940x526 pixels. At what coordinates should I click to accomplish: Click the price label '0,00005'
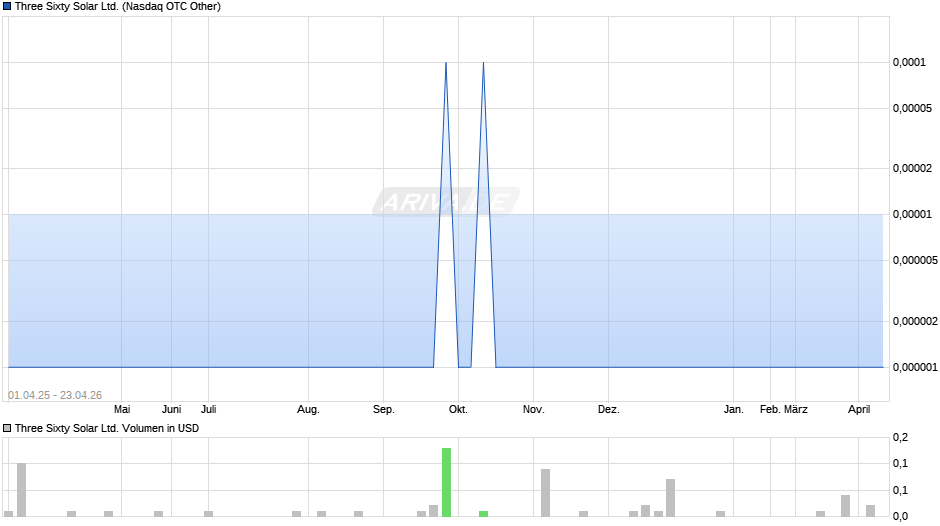click(x=912, y=109)
